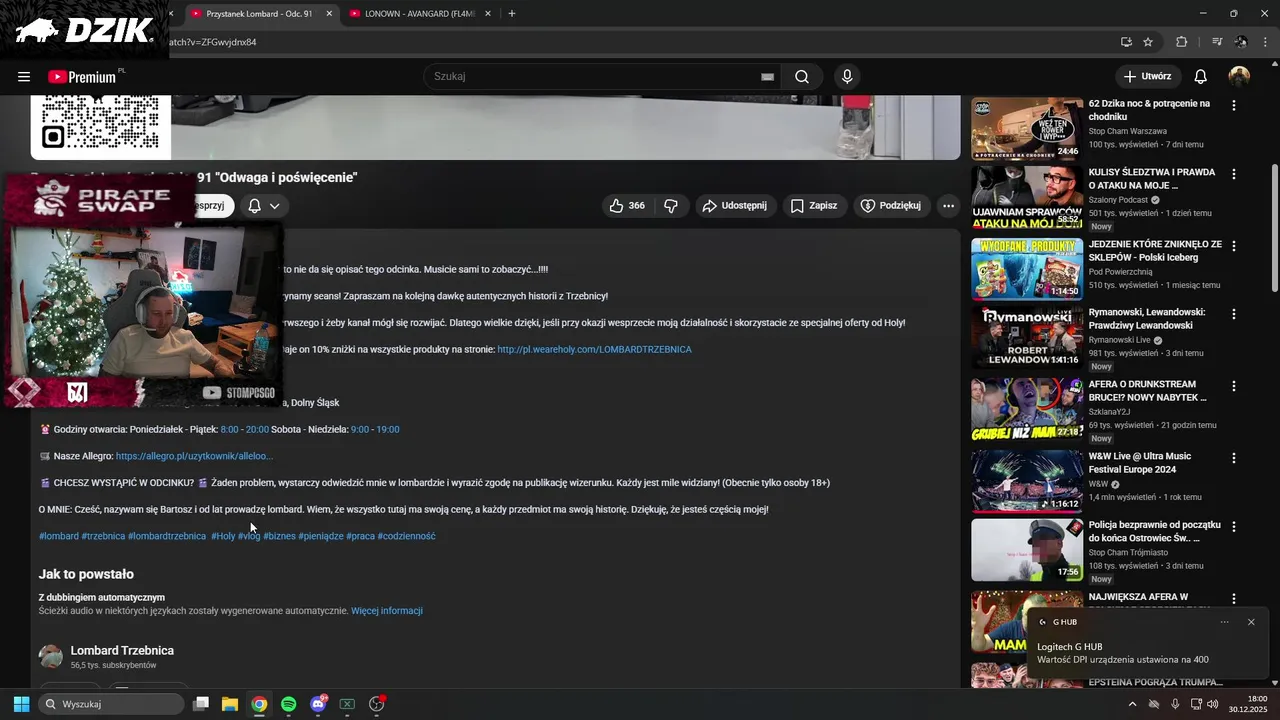Click the Udostępnij share button
The width and height of the screenshot is (1280, 720).
click(735, 206)
